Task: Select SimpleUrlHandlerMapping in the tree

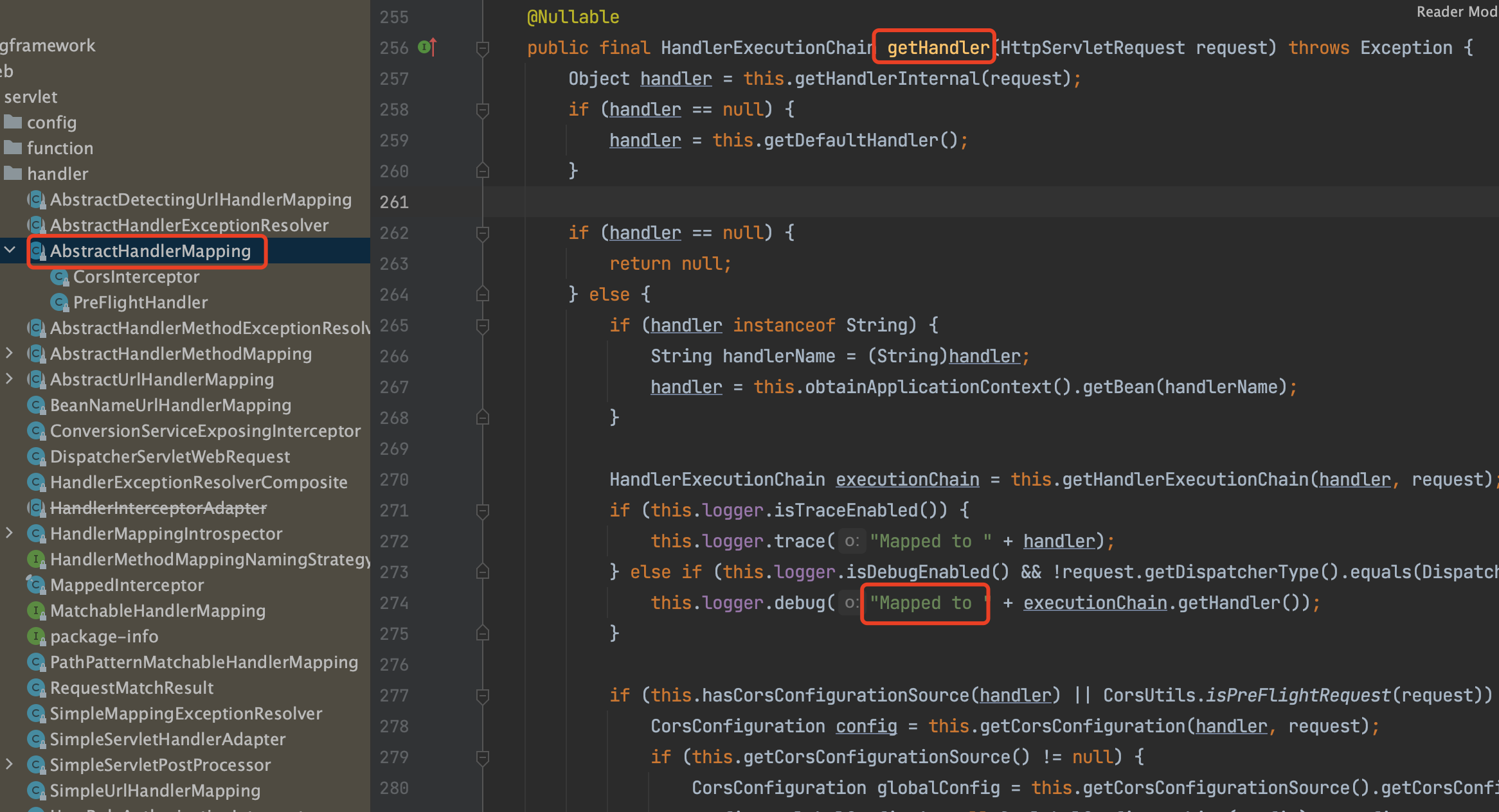Action: click(155, 791)
